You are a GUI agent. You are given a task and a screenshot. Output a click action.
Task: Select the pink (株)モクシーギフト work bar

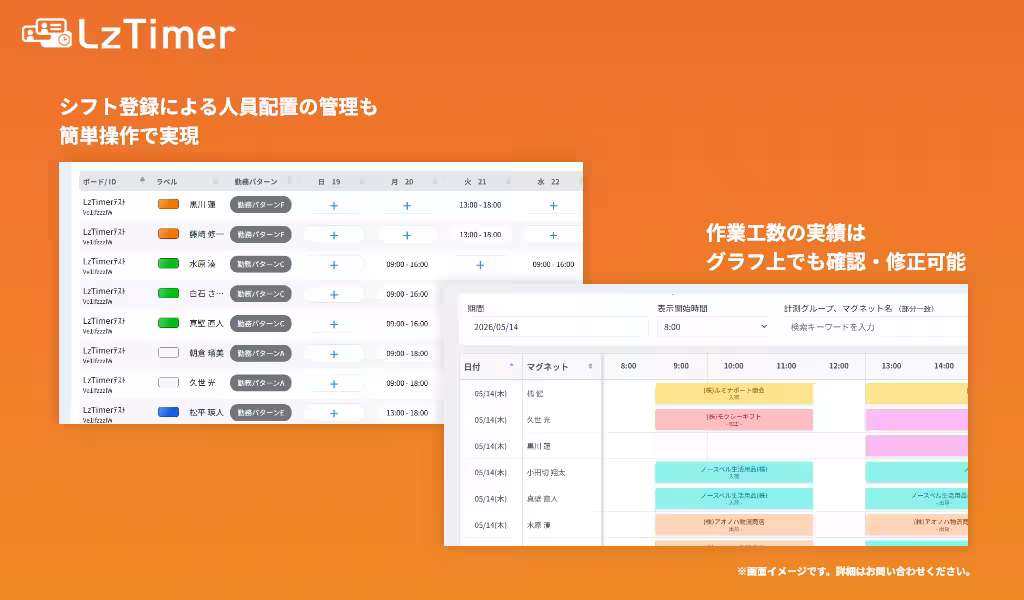click(x=734, y=419)
